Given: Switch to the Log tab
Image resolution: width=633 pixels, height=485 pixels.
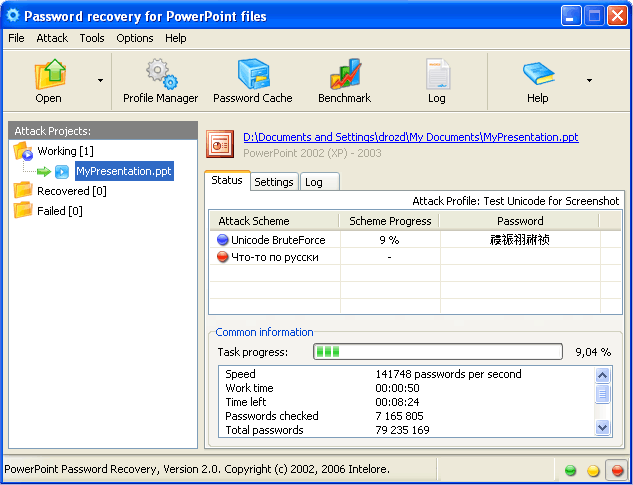Looking at the screenshot, I should pos(320,182).
